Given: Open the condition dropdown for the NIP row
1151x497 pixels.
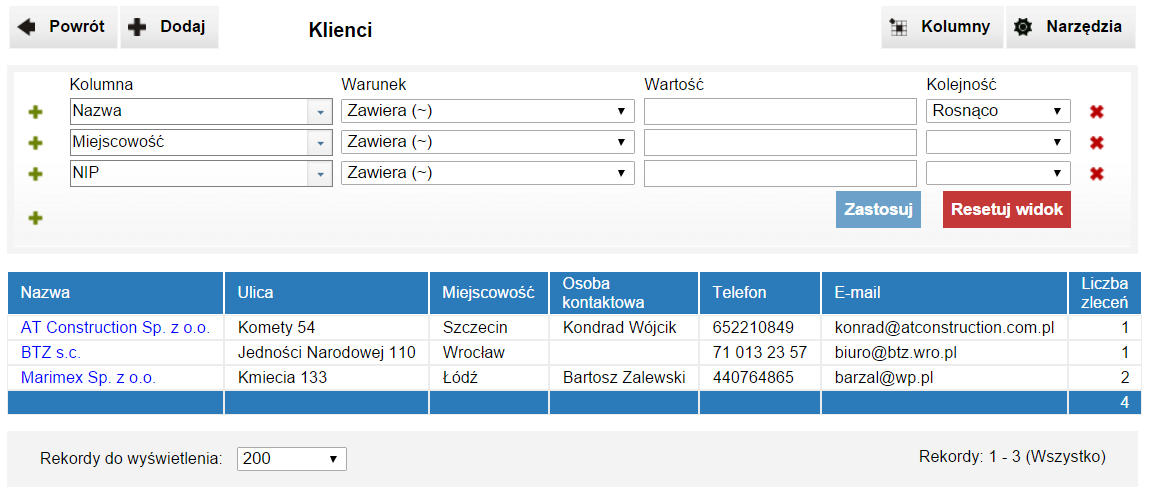Looking at the screenshot, I should coord(487,173).
